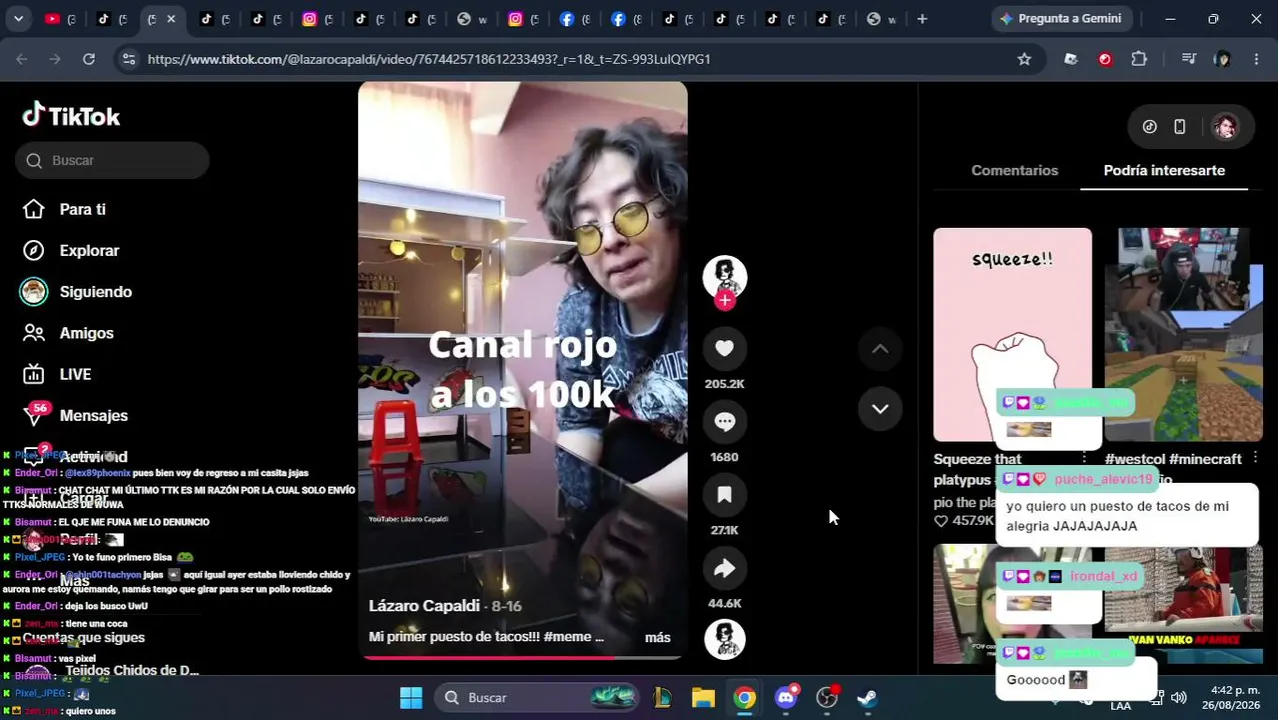Open Discord from the taskbar
The height and width of the screenshot is (720, 1278).
click(786, 697)
